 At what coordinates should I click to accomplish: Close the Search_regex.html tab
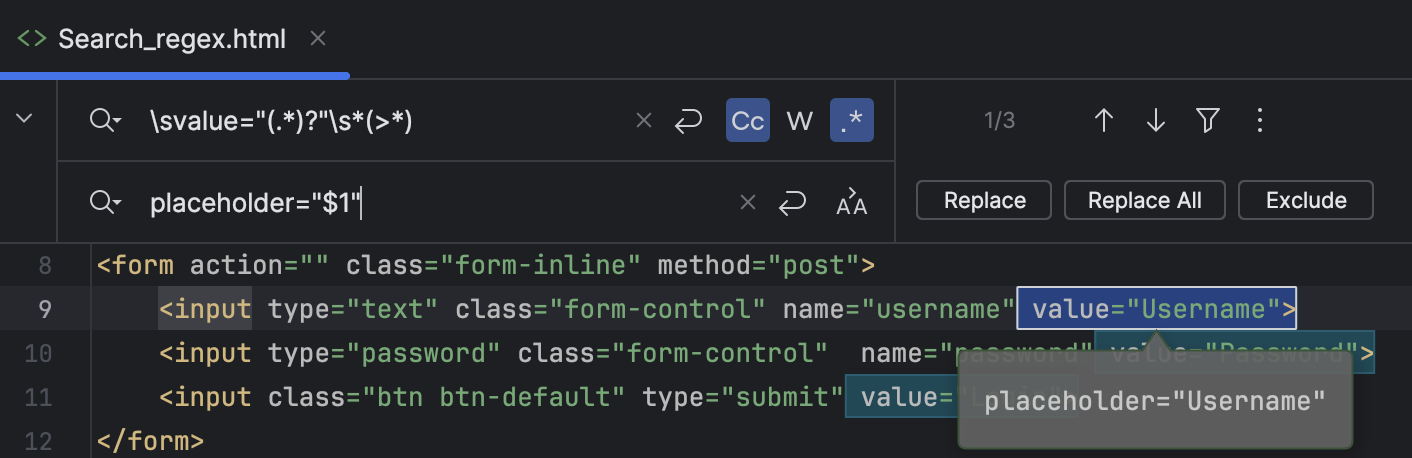[x=318, y=39]
